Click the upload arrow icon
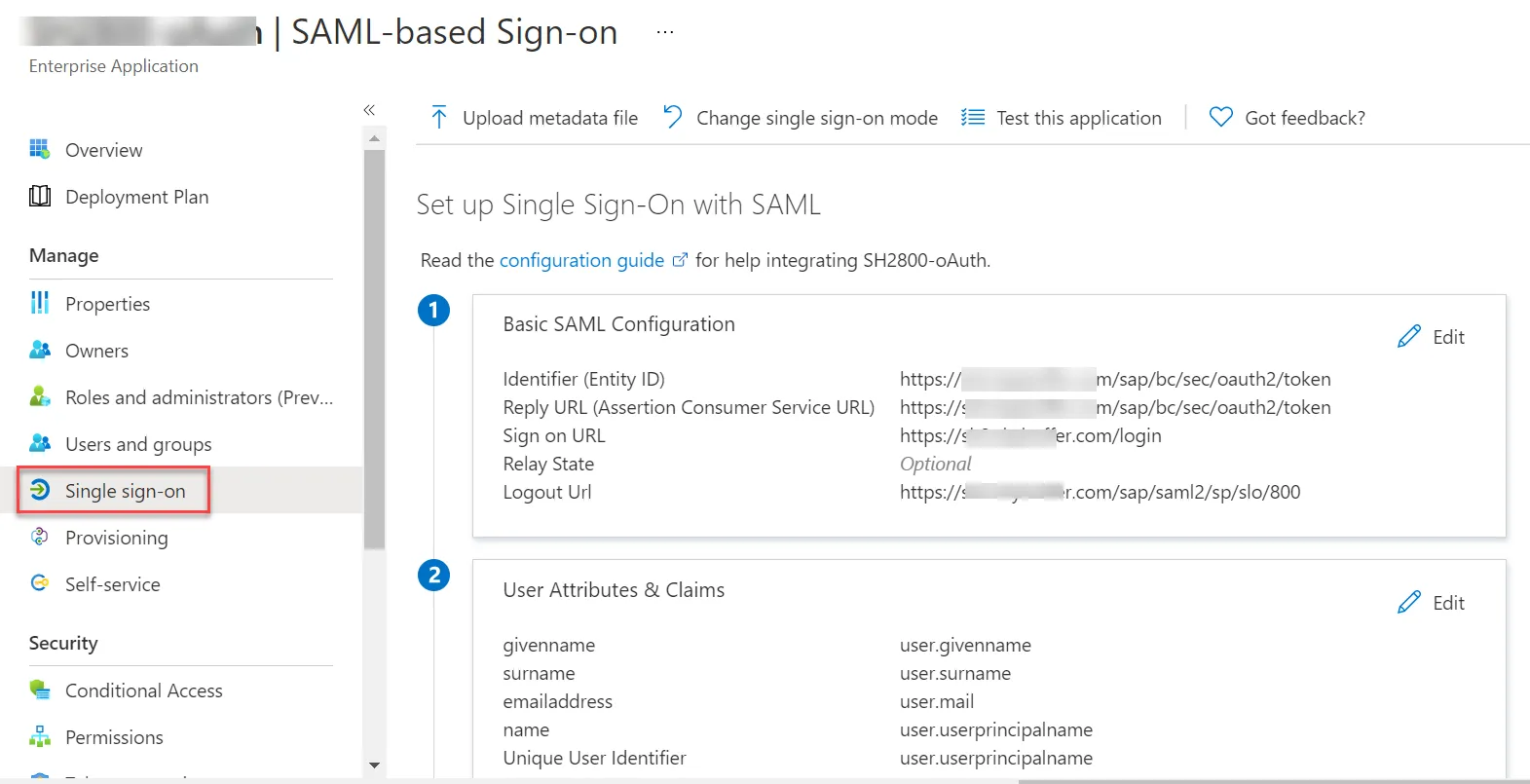1530x784 pixels. 439,118
